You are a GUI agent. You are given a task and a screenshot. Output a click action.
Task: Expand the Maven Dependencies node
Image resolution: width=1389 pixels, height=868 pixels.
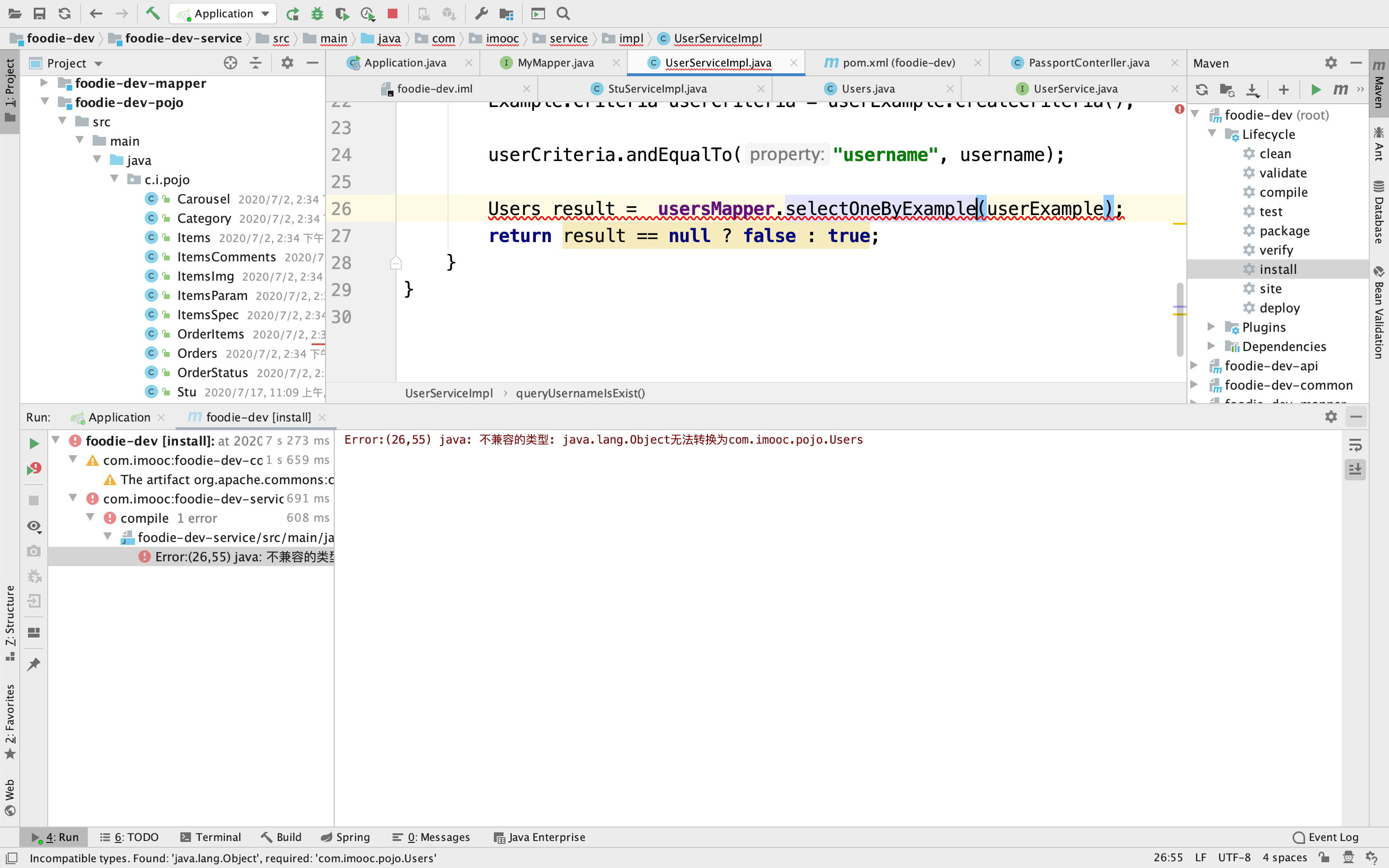tap(1212, 346)
